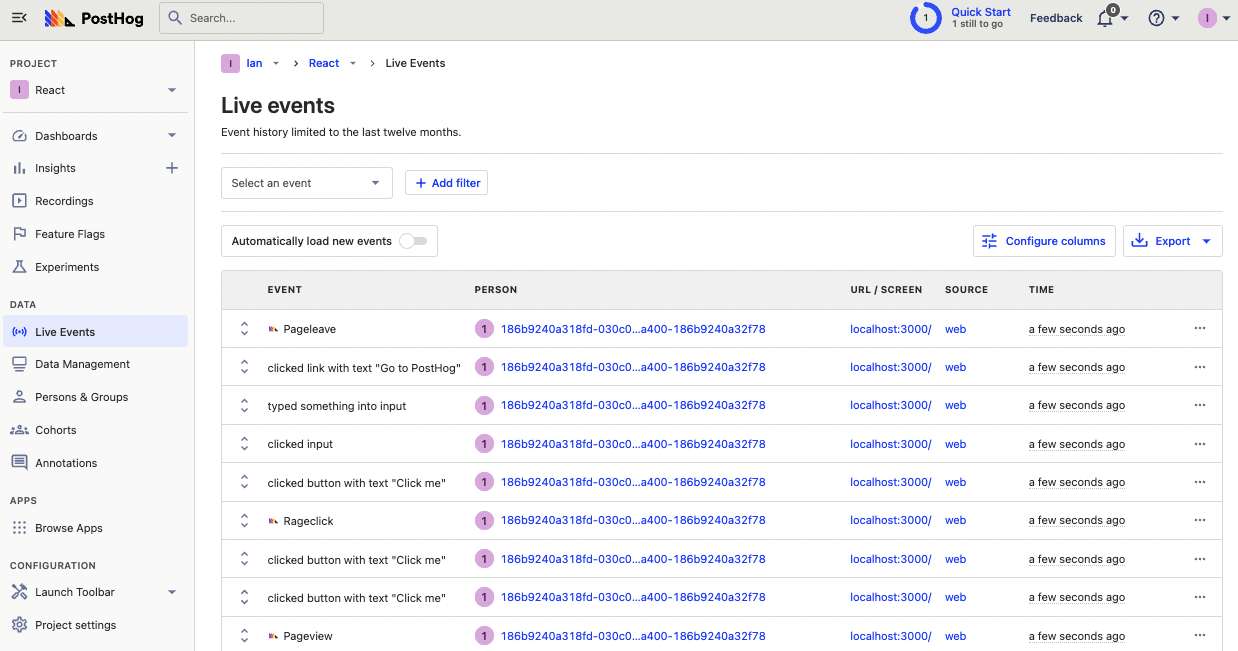1238x651 pixels.
Task: Open more options for the Pageleave event
Action: (x=1200, y=329)
